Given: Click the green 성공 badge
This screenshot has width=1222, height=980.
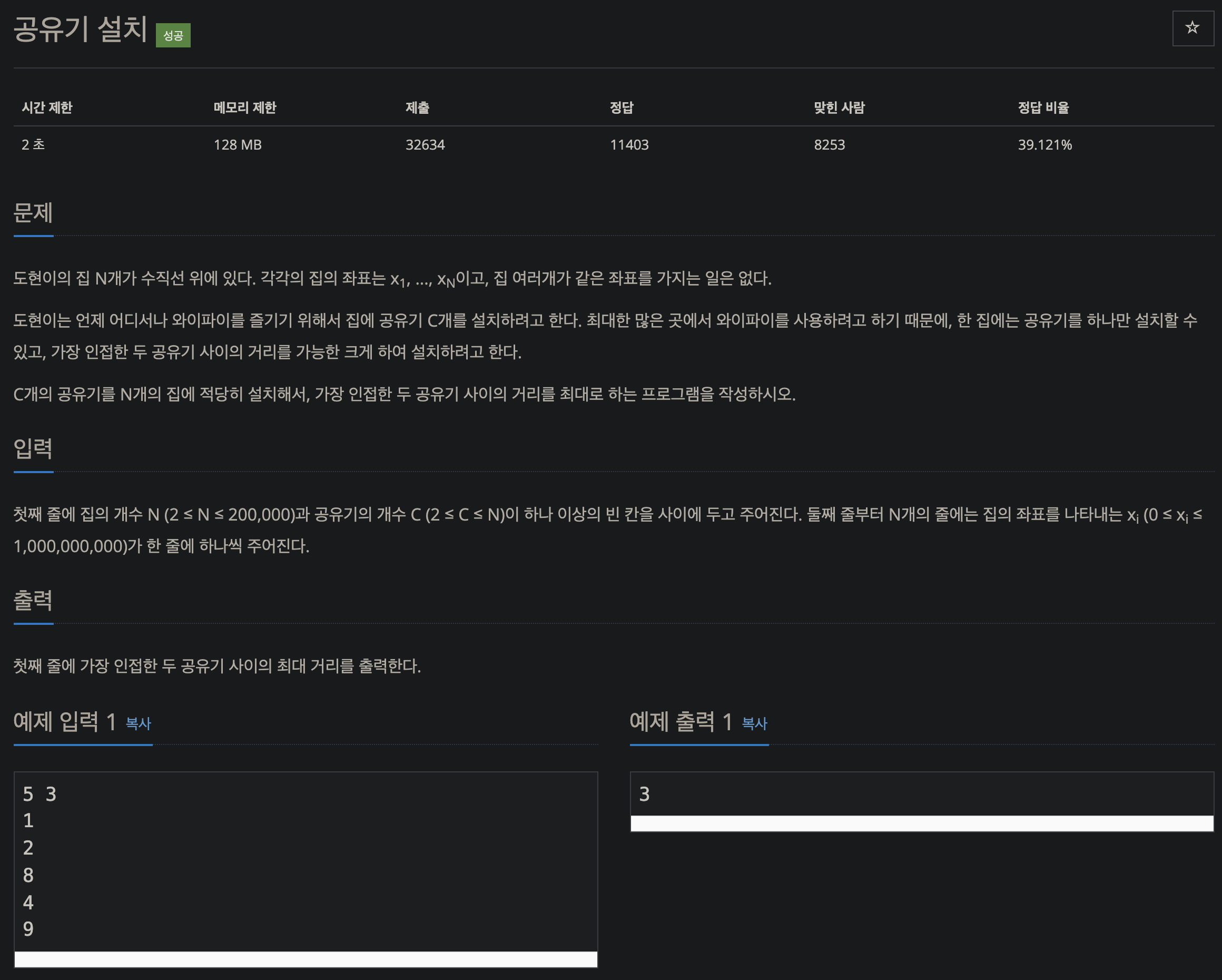Looking at the screenshot, I should (x=173, y=36).
